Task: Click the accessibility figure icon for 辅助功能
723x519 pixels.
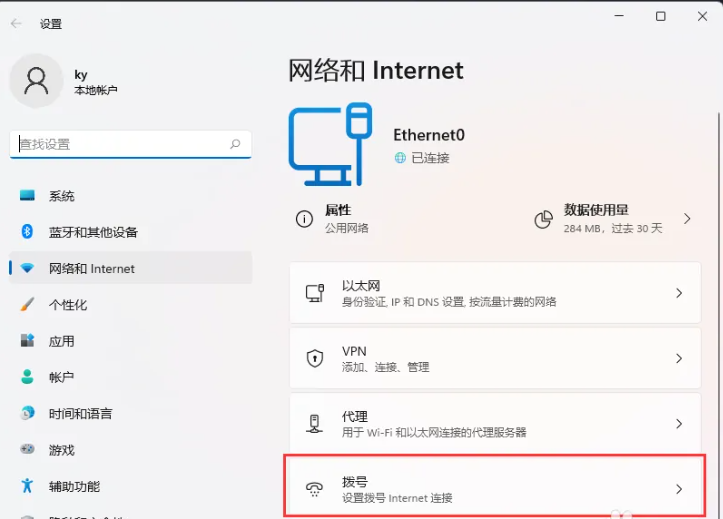Action: [x=27, y=485]
